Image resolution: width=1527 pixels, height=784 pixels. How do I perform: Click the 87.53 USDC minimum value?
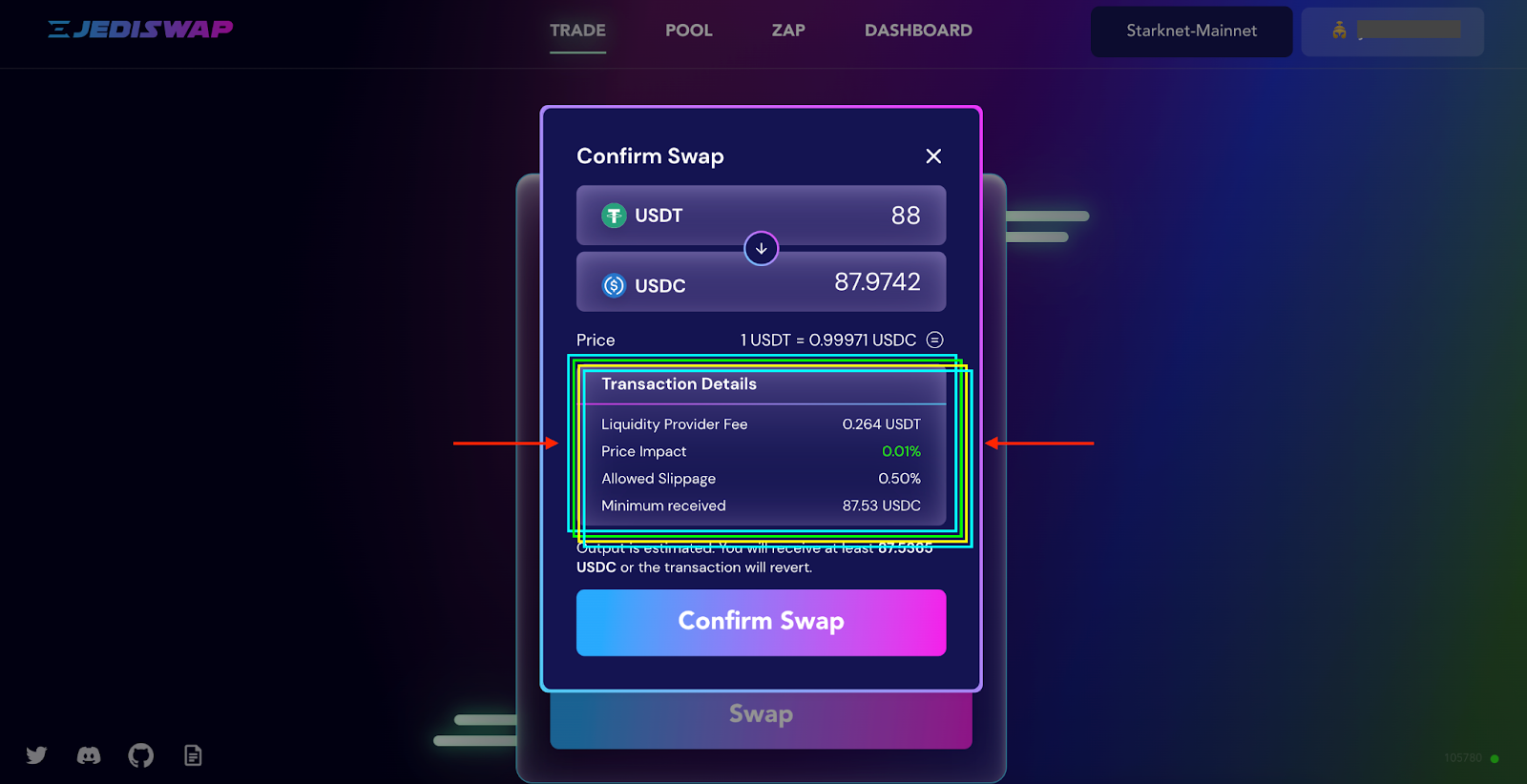(881, 505)
